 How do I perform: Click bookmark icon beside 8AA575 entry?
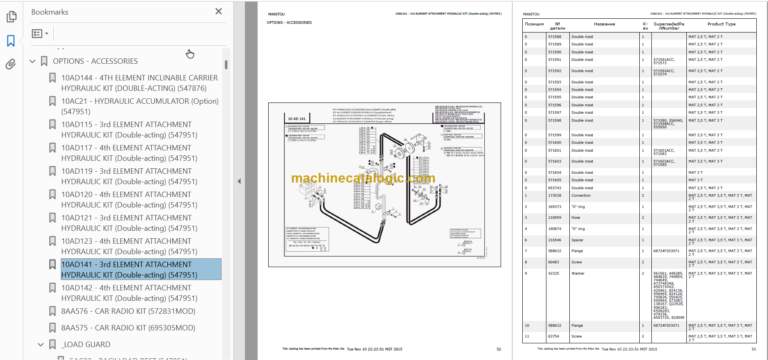[52, 328]
